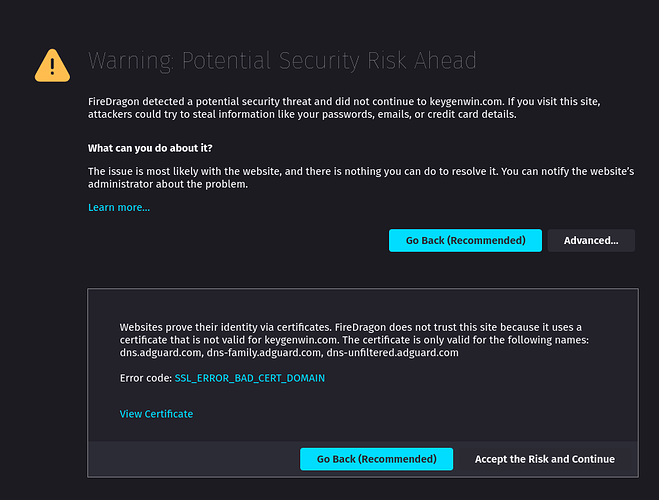The image size is (659, 500).
Task: Open the View Certificate link
Action: 156,414
